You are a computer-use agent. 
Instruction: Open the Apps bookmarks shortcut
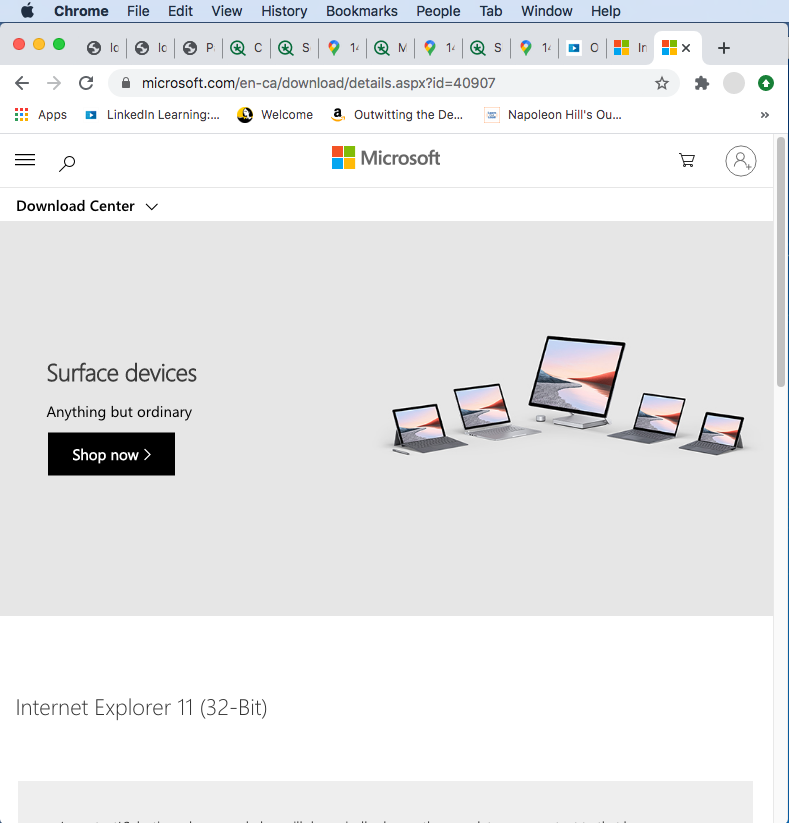[x=41, y=115]
